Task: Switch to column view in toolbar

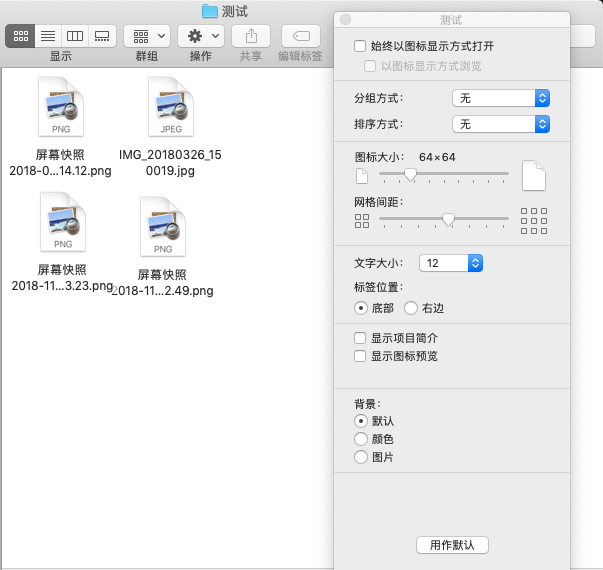Action: pyautogui.click(x=74, y=36)
